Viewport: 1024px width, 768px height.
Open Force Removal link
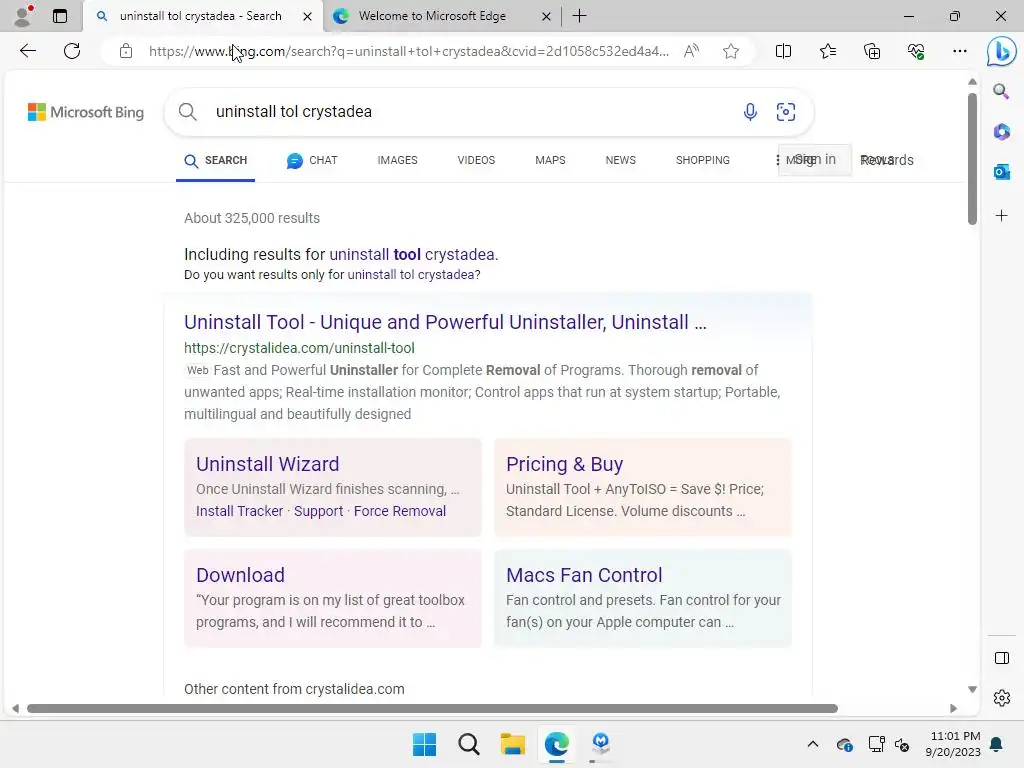pos(400,511)
